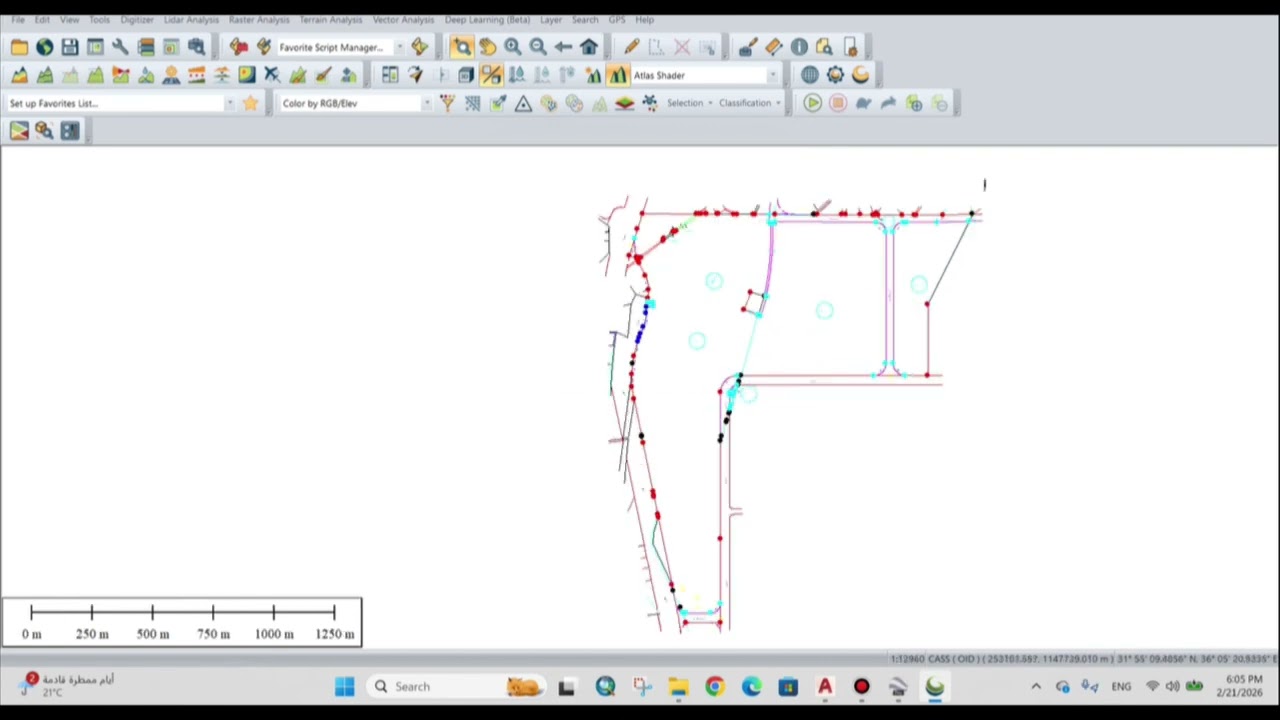Toggle the 3D cube view icon

[x=465, y=75]
